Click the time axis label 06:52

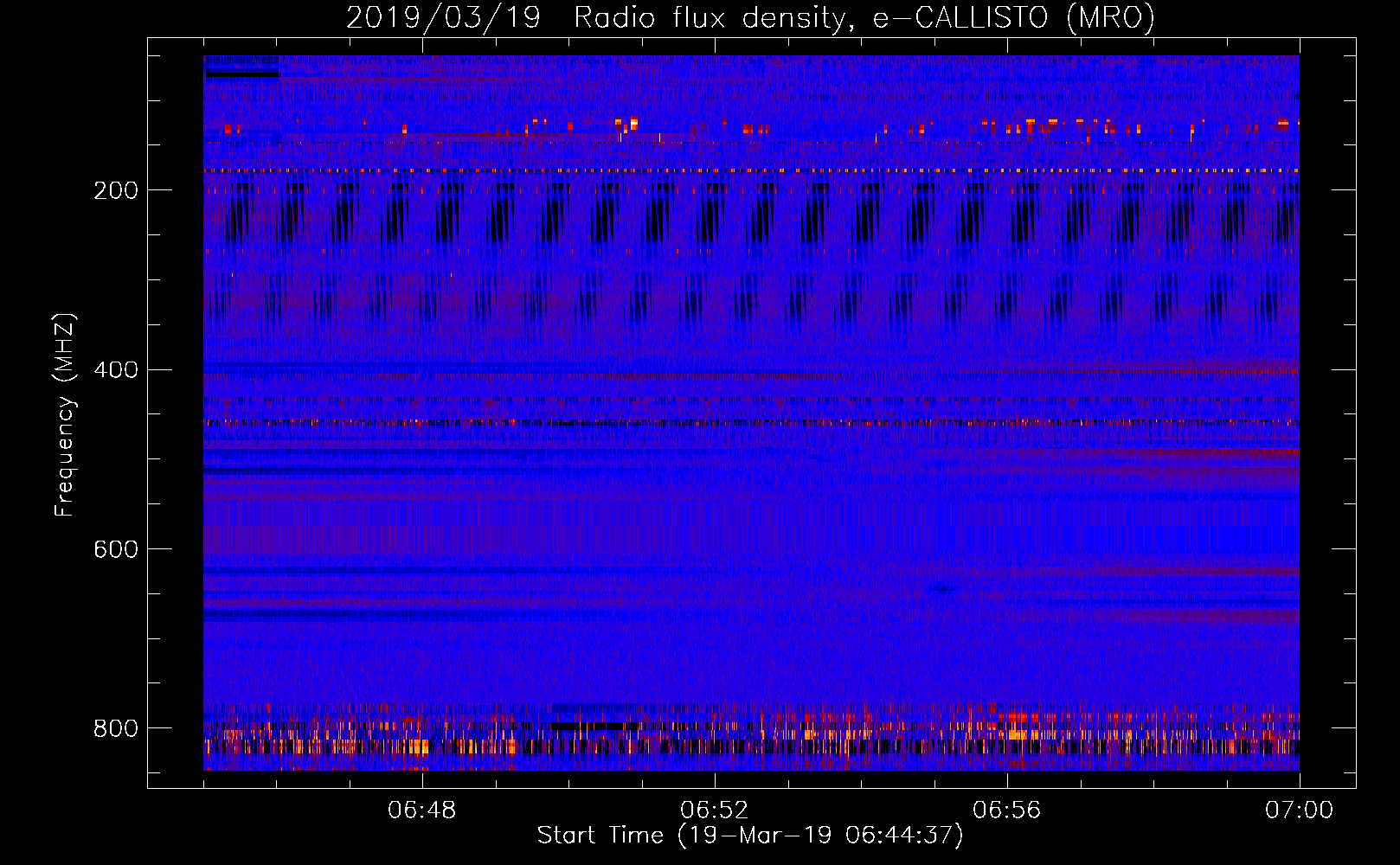click(x=715, y=811)
